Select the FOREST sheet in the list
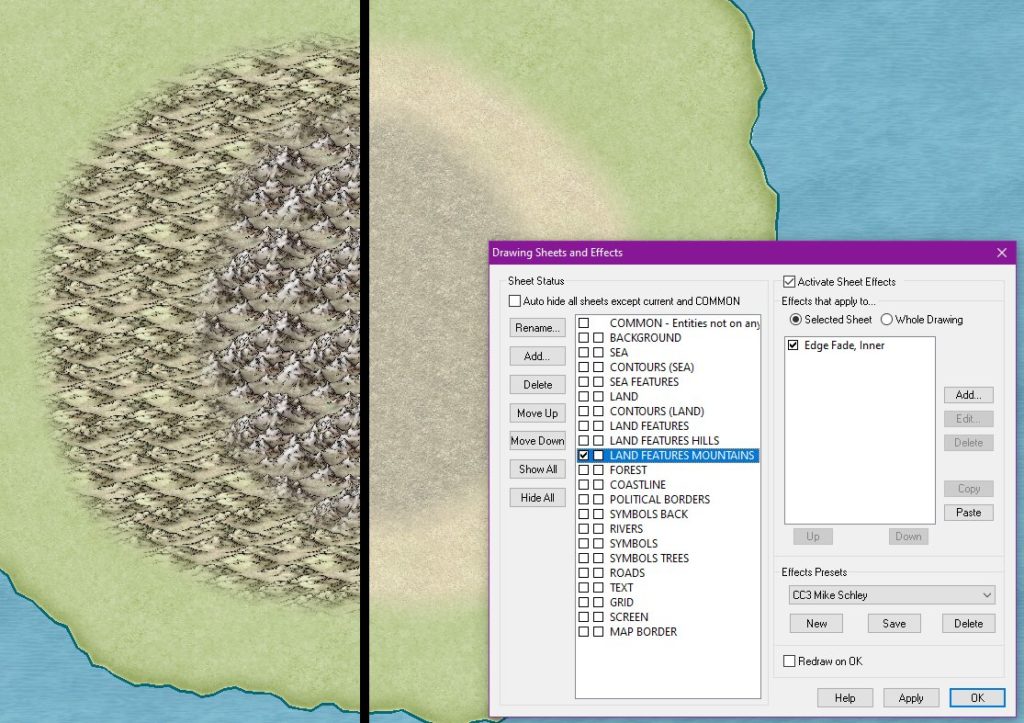 pyautogui.click(x=630, y=470)
